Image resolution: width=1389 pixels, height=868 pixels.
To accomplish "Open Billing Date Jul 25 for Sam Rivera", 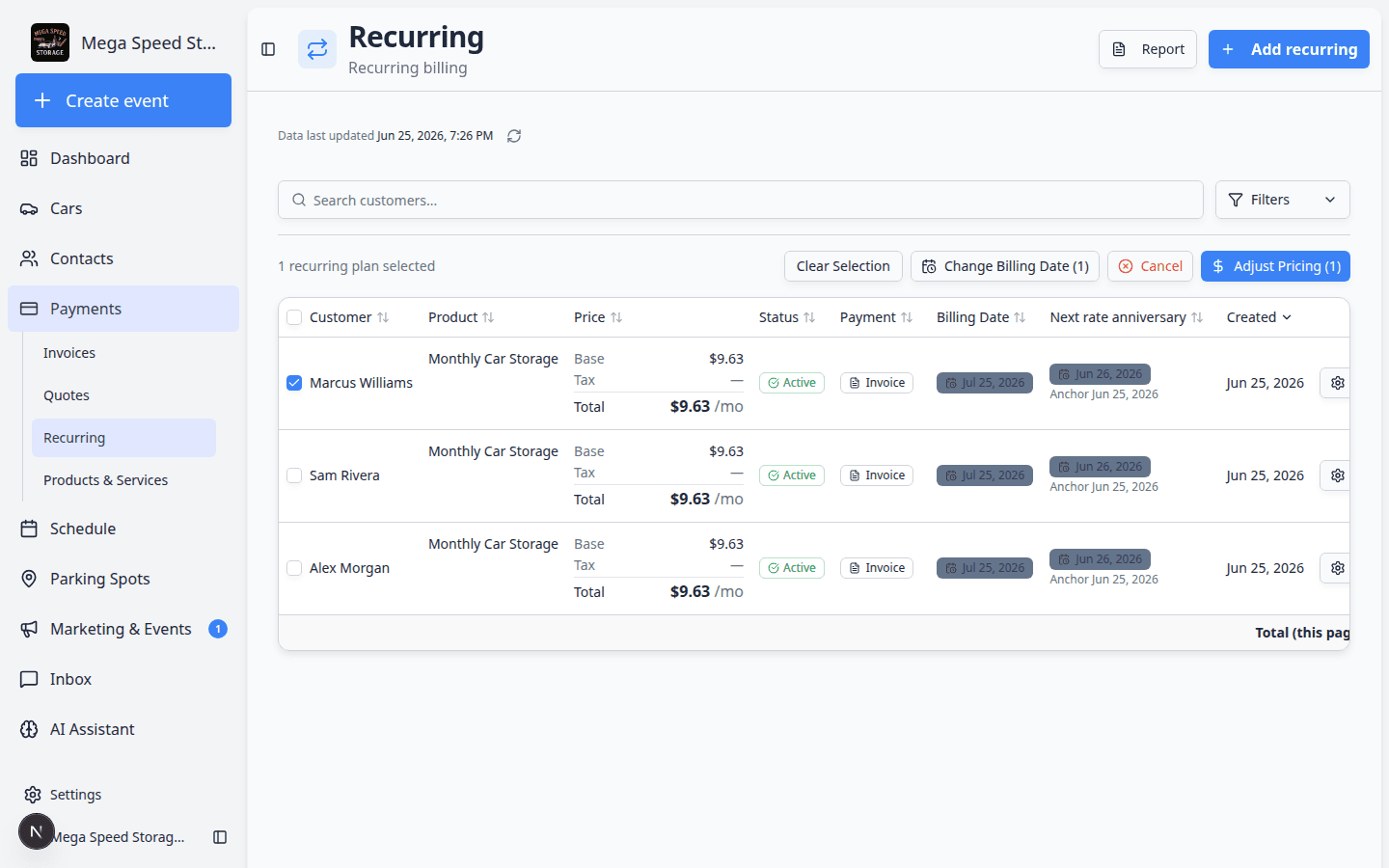I will [985, 475].
